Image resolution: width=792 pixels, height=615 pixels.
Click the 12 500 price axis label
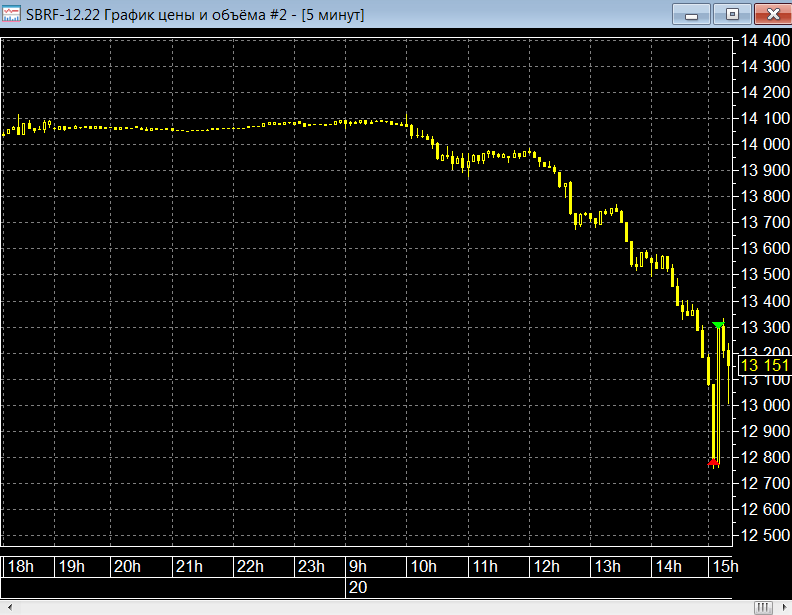pyautogui.click(x=764, y=536)
